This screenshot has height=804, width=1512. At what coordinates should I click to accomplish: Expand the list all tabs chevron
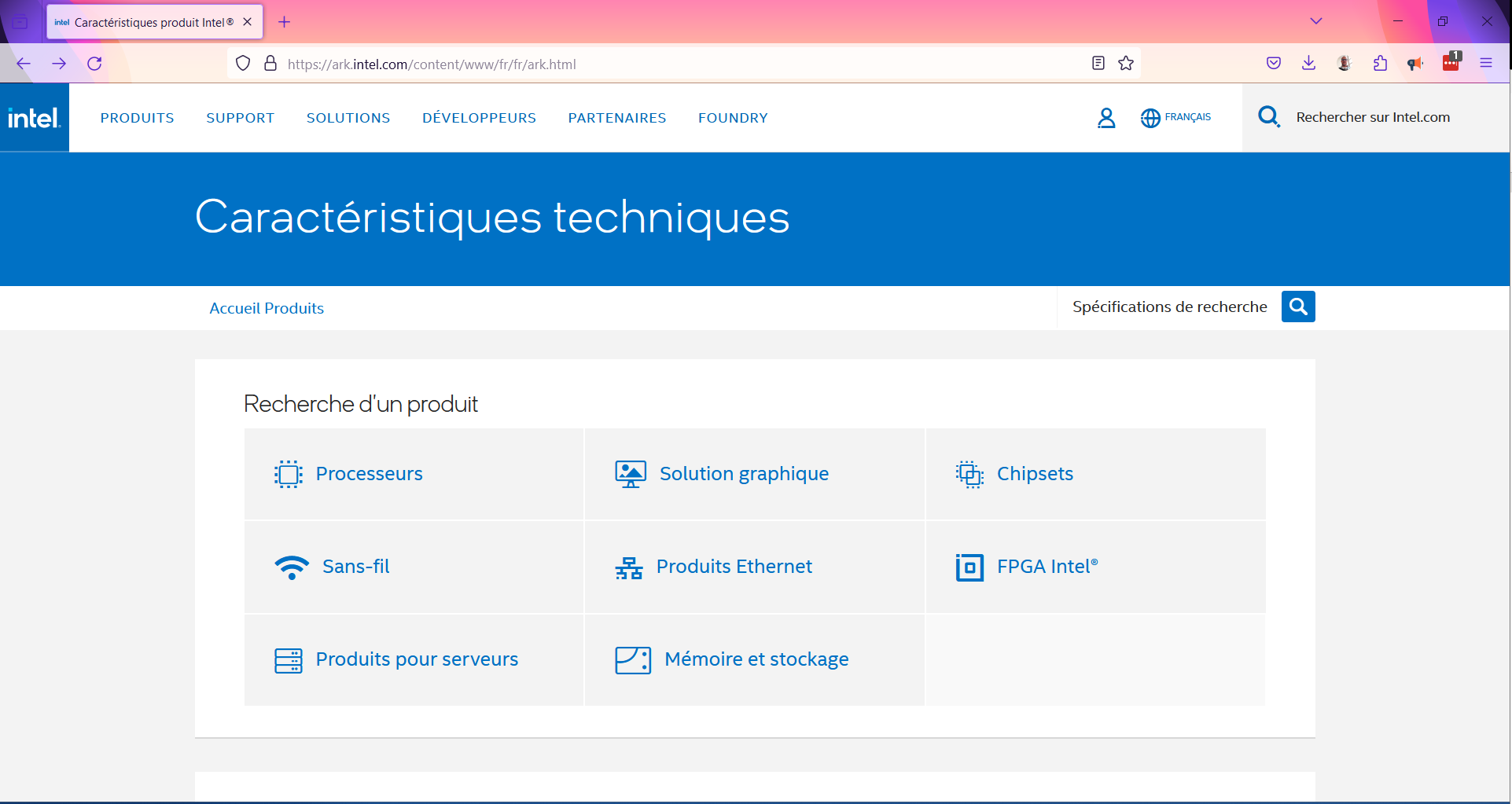[1316, 21]
